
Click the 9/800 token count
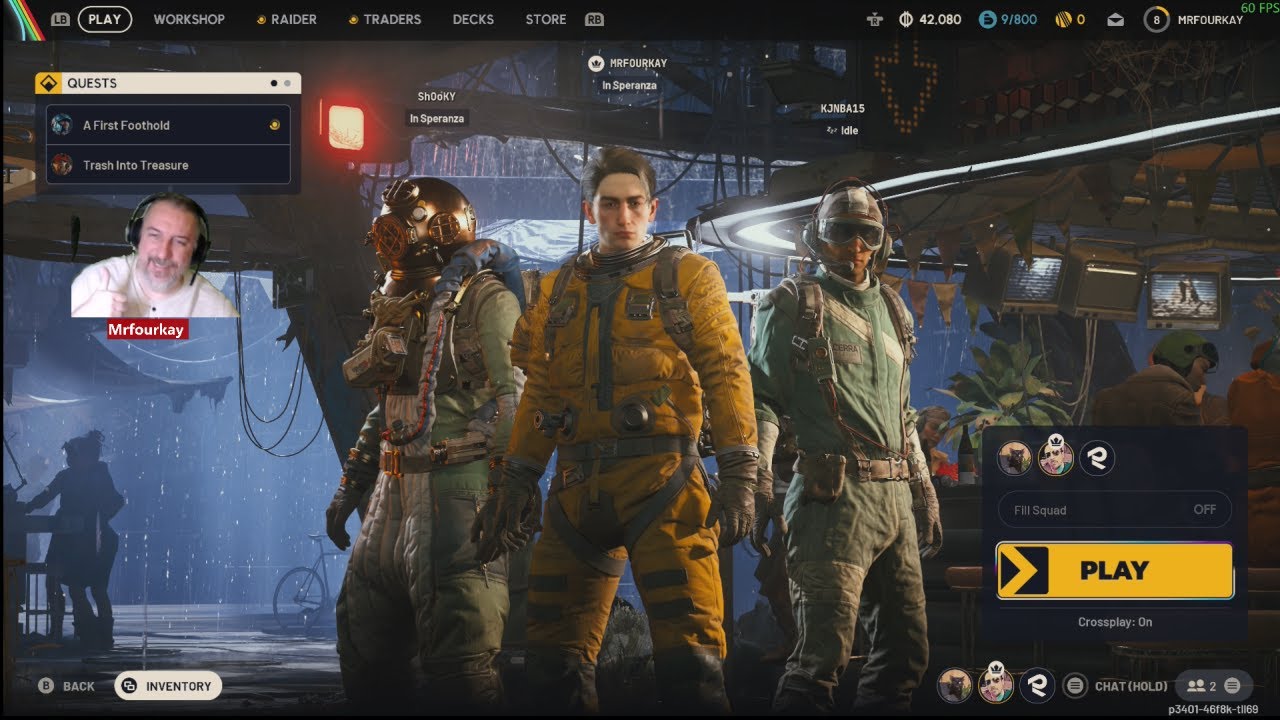(1019, 19)
